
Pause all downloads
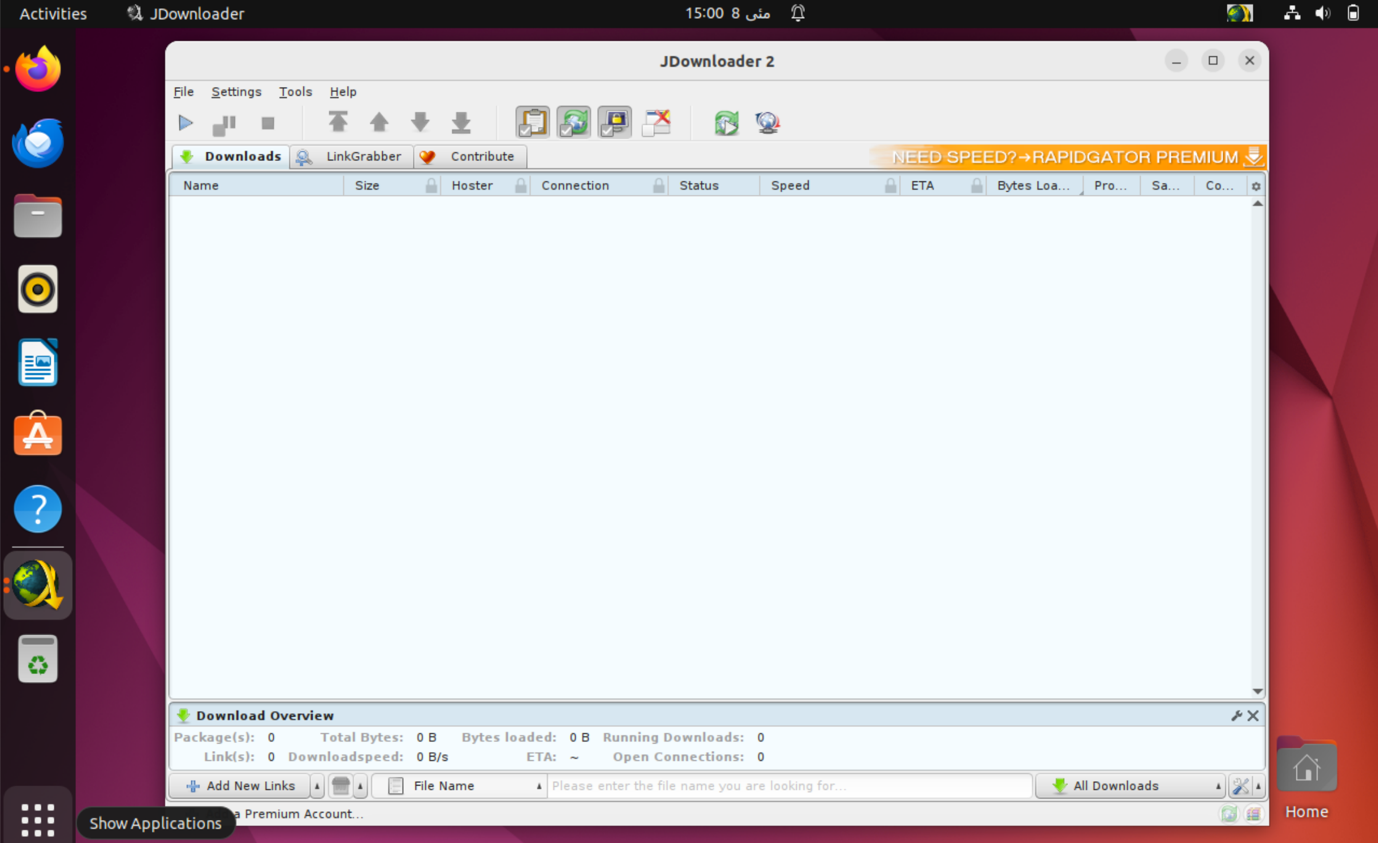[x=224, y=122]
